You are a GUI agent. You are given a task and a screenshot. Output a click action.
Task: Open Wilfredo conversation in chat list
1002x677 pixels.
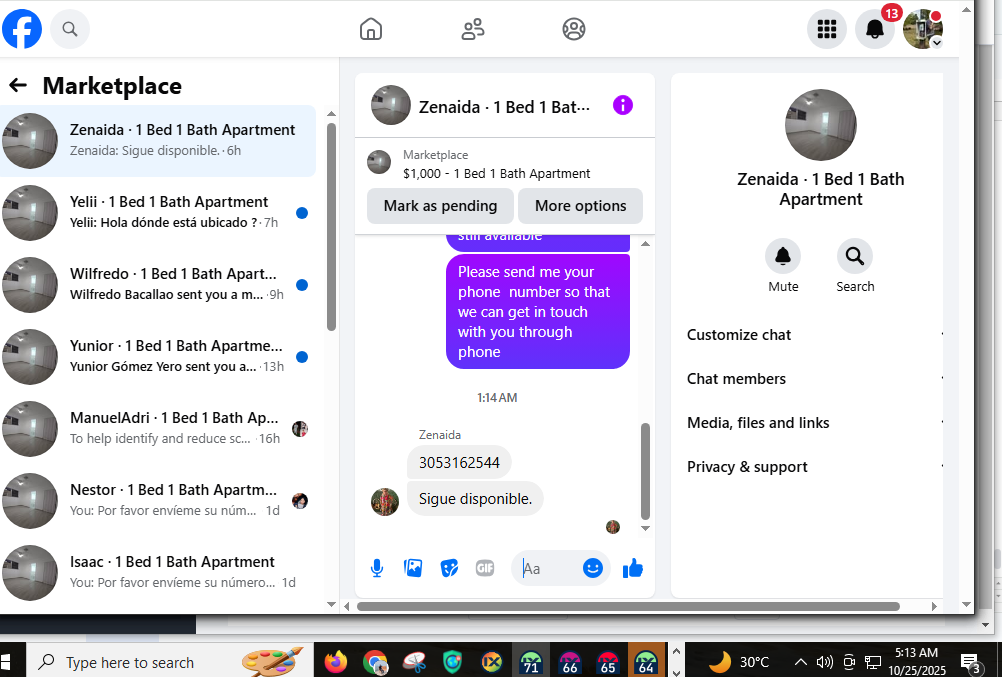coord(158,284)
